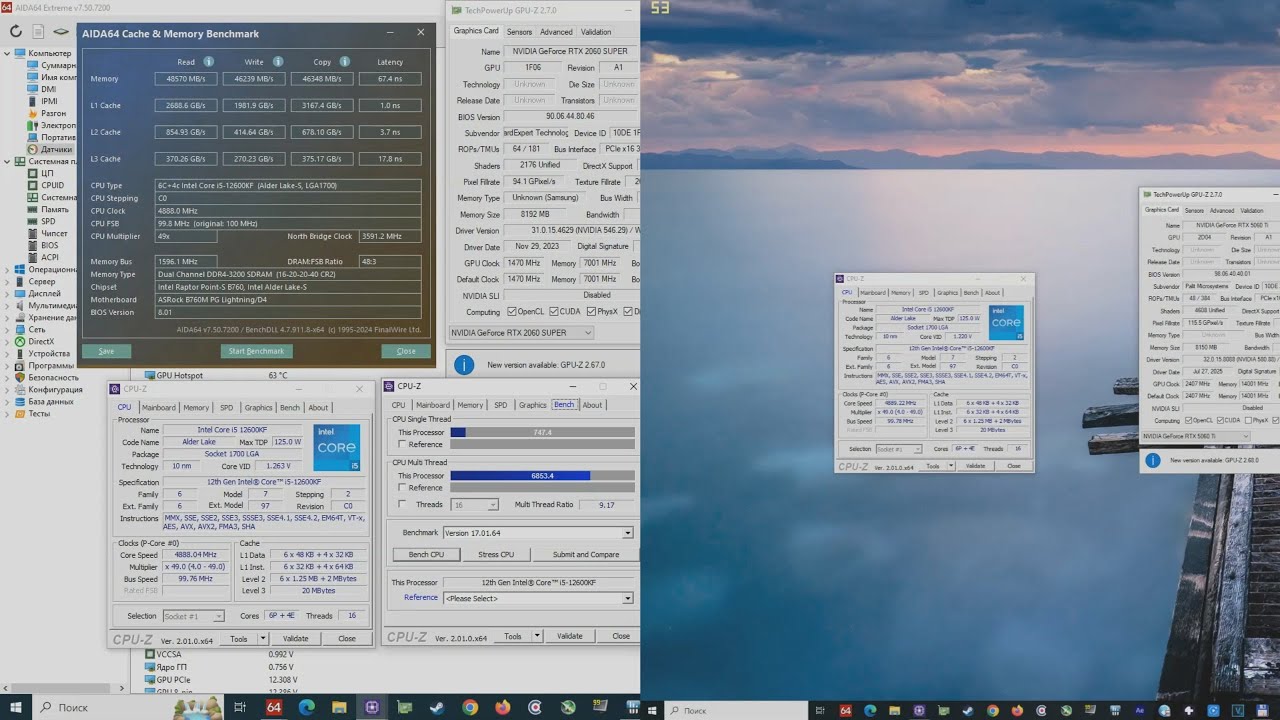Click the AIDA64 toolbar refresh icon
This screenshot has width=1280, height=720.
pos(15,31)
